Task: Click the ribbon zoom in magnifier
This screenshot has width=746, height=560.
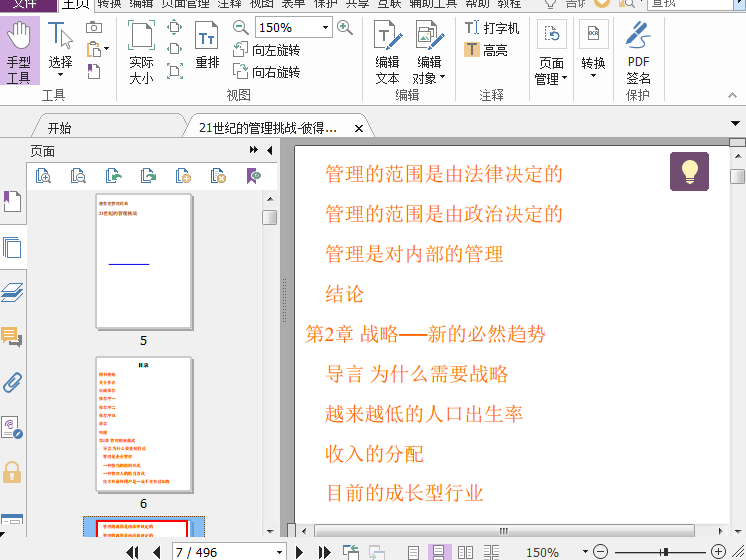Action: (x=344, y=27)
